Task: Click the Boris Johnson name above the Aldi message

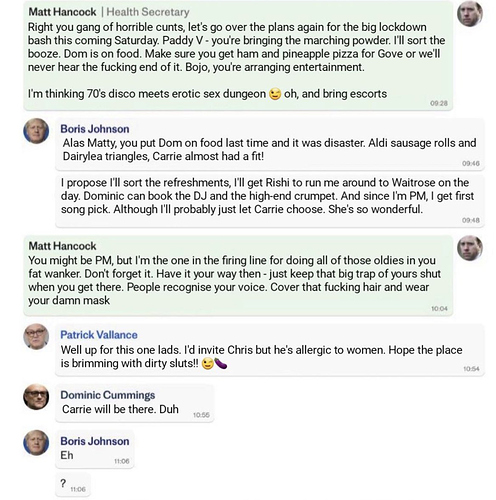Action: 95,129
